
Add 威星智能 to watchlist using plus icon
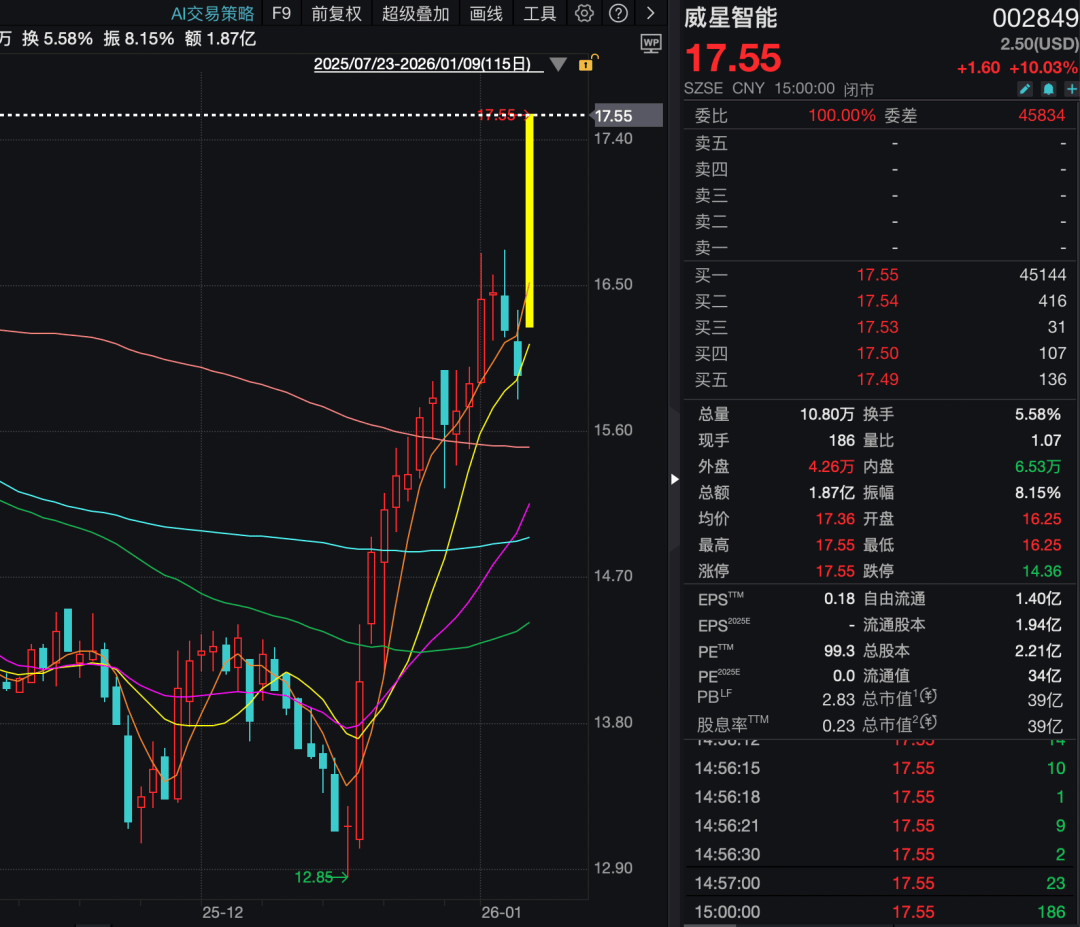tap(1072, 89)
